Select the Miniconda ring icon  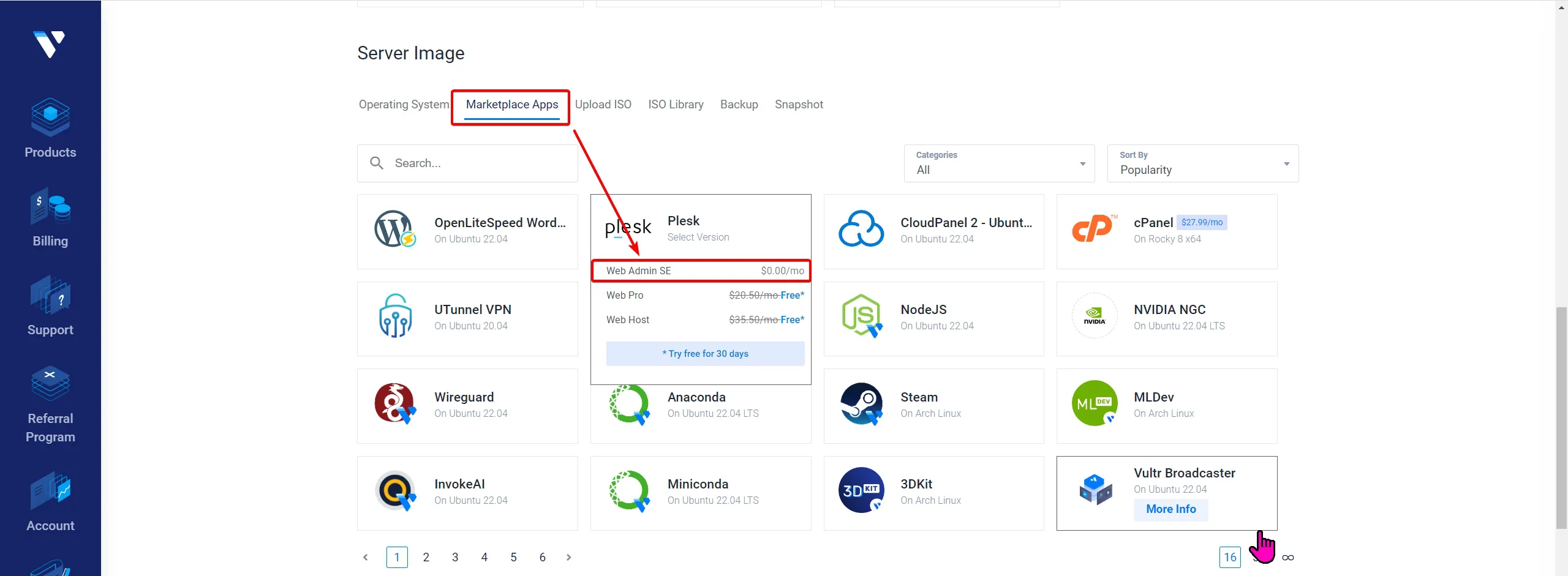click(x=629, y=491)
